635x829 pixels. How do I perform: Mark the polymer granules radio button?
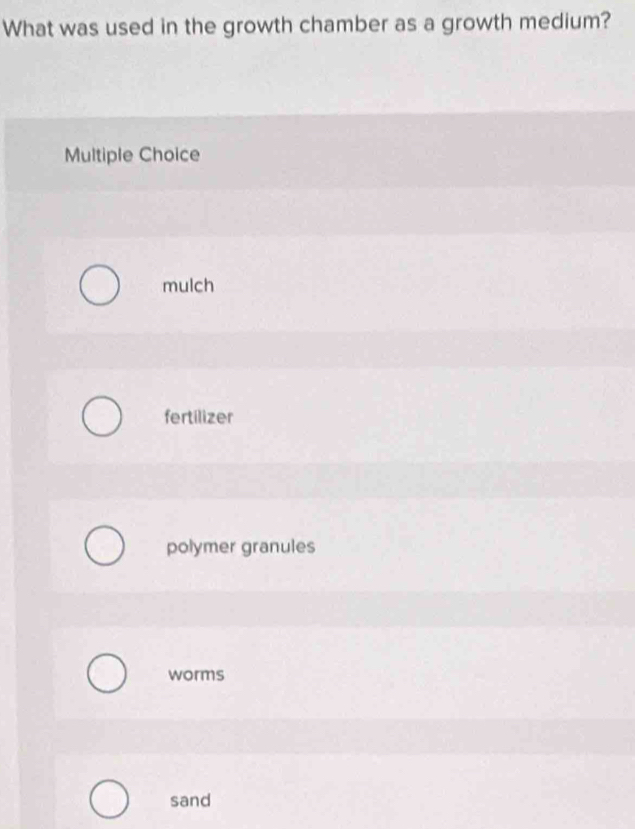(x=104, y=548)
